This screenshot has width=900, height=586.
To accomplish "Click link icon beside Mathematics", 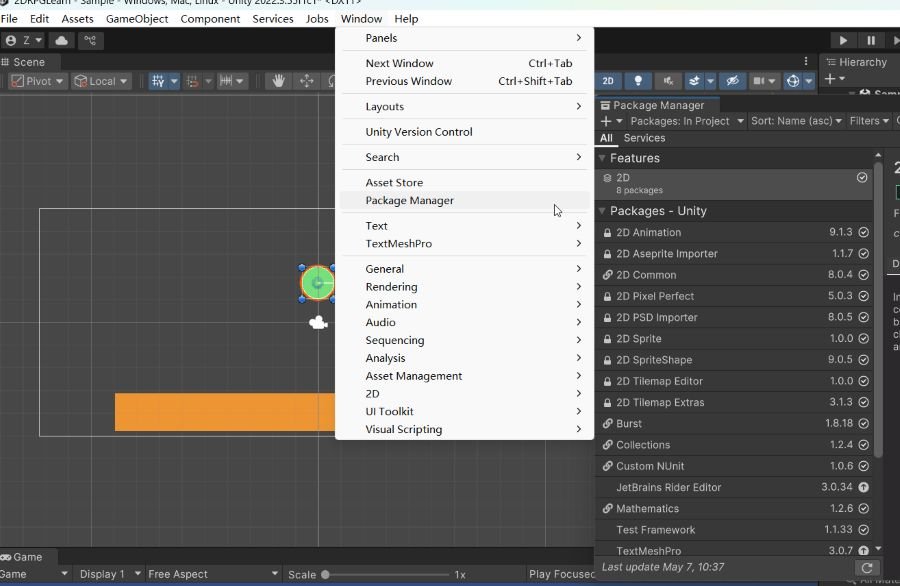I will click(x=607, y=509).
